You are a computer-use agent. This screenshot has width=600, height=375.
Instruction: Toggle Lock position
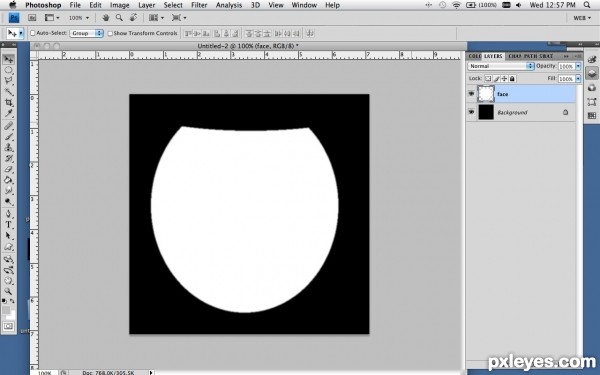pos(504,78)
